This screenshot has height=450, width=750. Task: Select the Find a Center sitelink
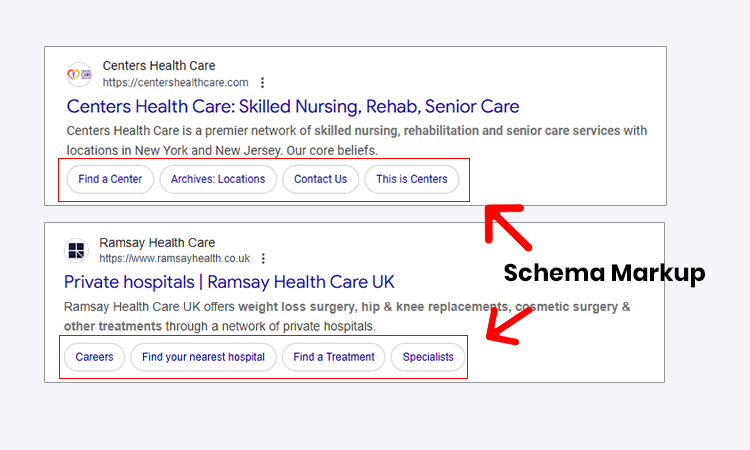(110, 179)
